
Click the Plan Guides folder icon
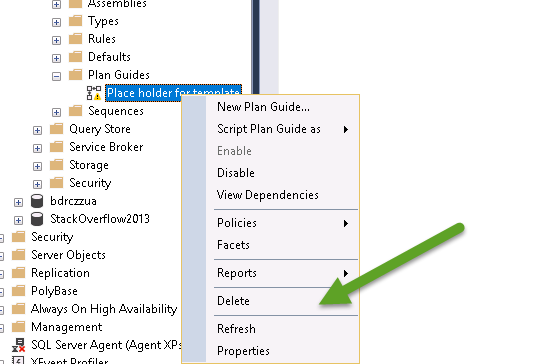point(75,75)
